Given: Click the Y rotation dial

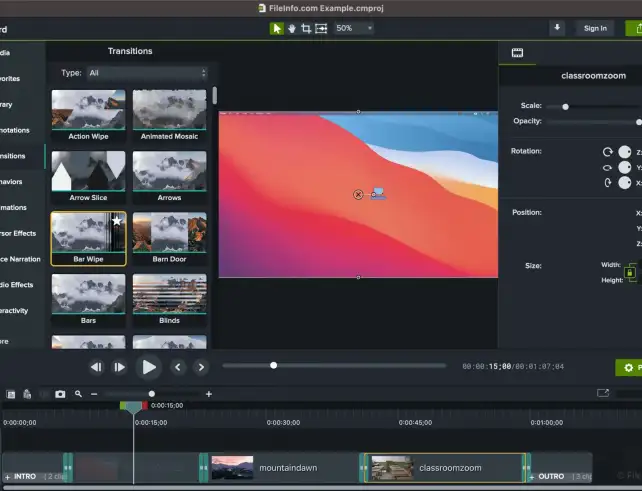Looking at the screenshot, I should [x=624, y=167].
